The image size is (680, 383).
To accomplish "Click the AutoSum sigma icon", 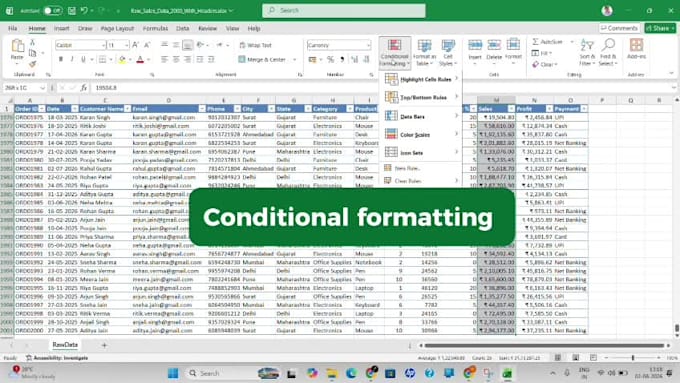I will click(x=536, y=42).
